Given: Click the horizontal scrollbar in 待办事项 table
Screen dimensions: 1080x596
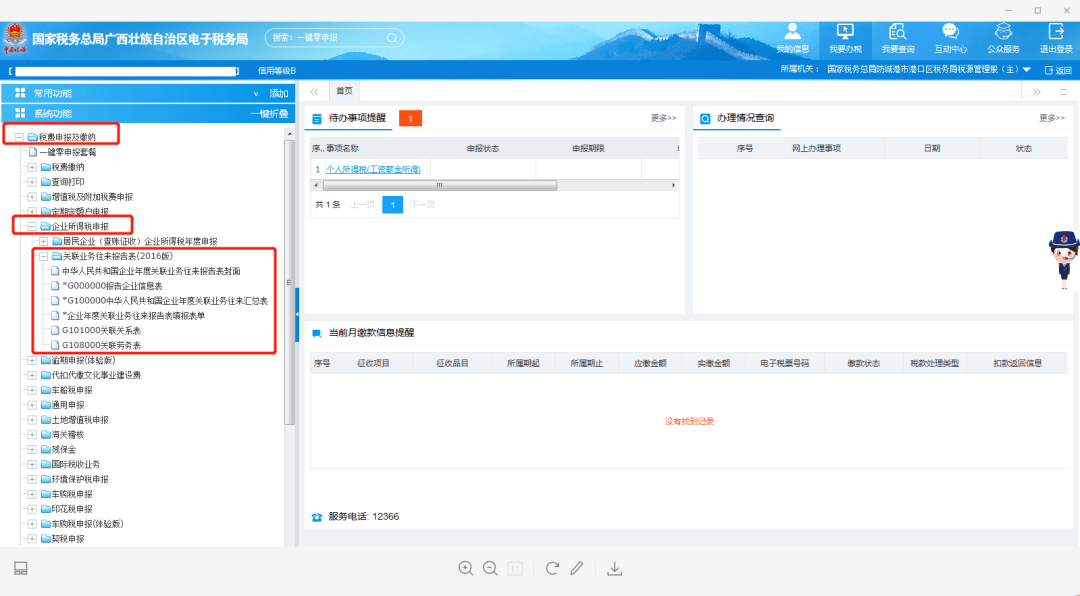Looking at the screenshot, I should click(439, 185).
